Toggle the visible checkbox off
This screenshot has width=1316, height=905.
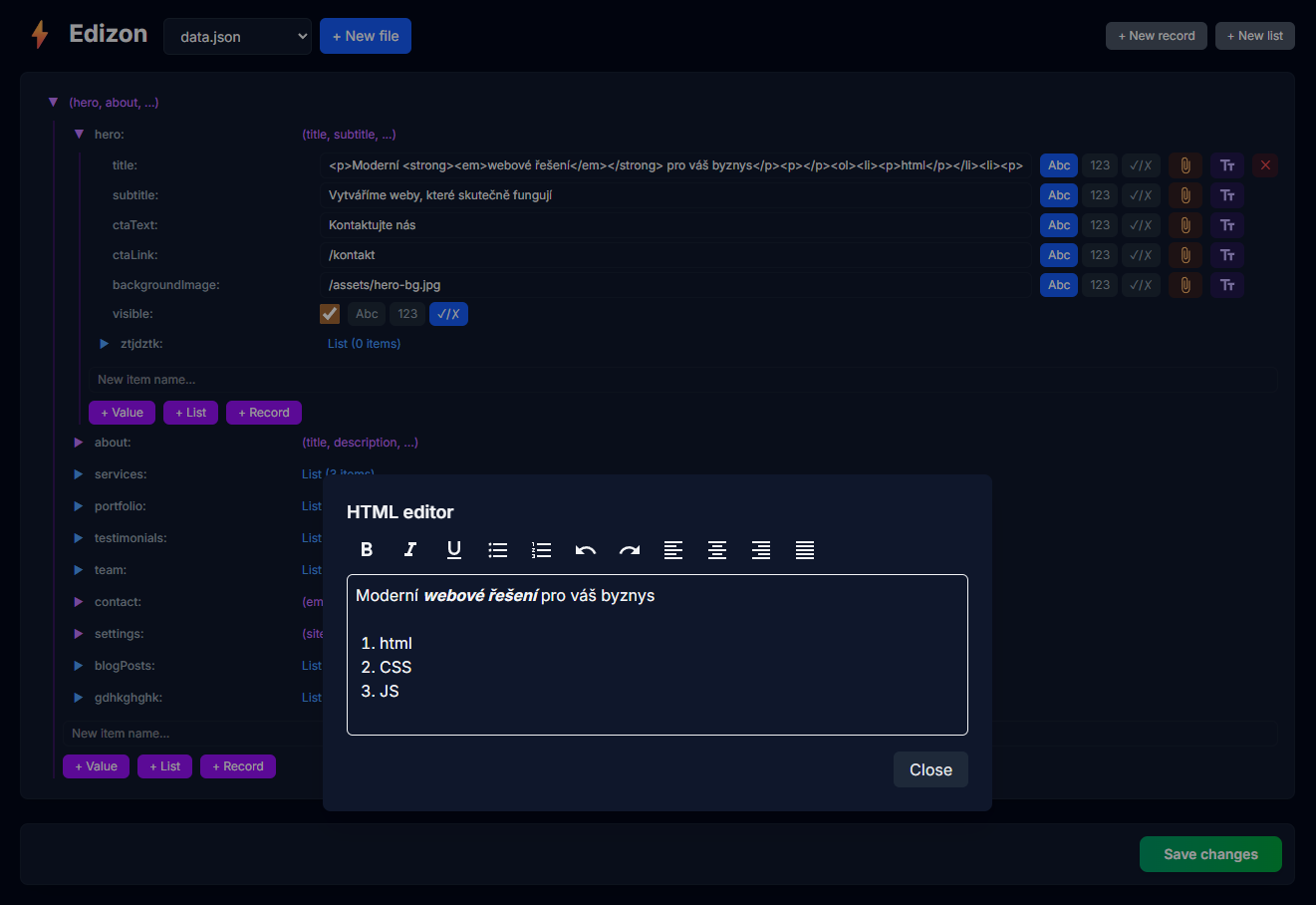(x=330, y=313)
